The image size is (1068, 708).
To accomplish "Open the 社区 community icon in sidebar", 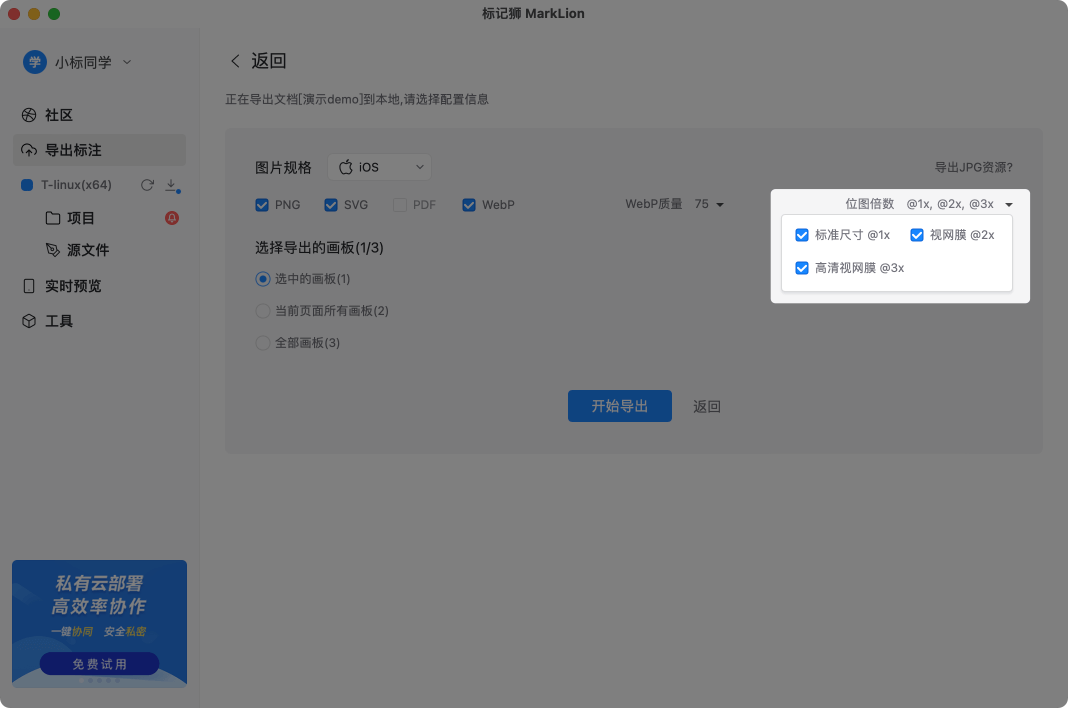I will click(29, 115).
